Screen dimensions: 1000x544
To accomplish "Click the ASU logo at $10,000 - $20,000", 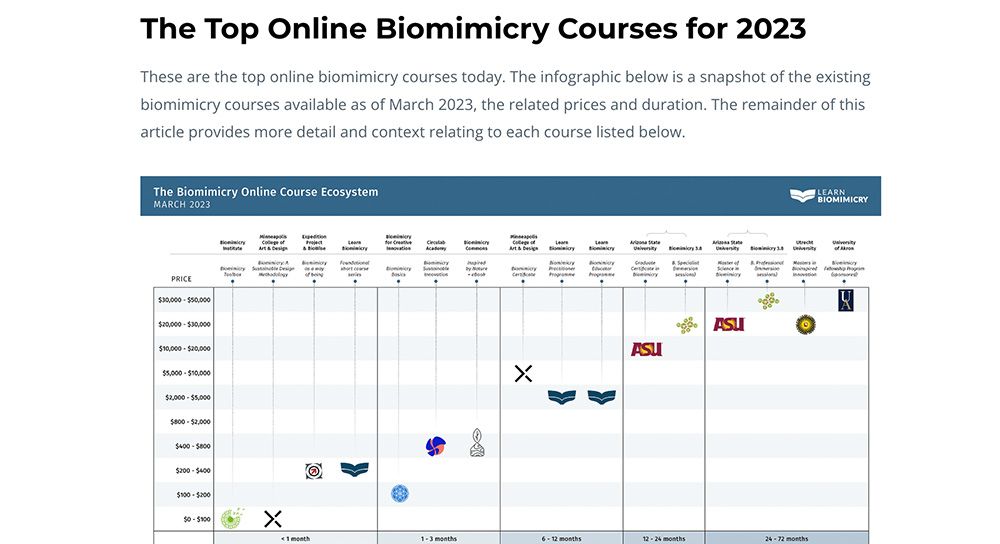I will click(x=647, y=349).
